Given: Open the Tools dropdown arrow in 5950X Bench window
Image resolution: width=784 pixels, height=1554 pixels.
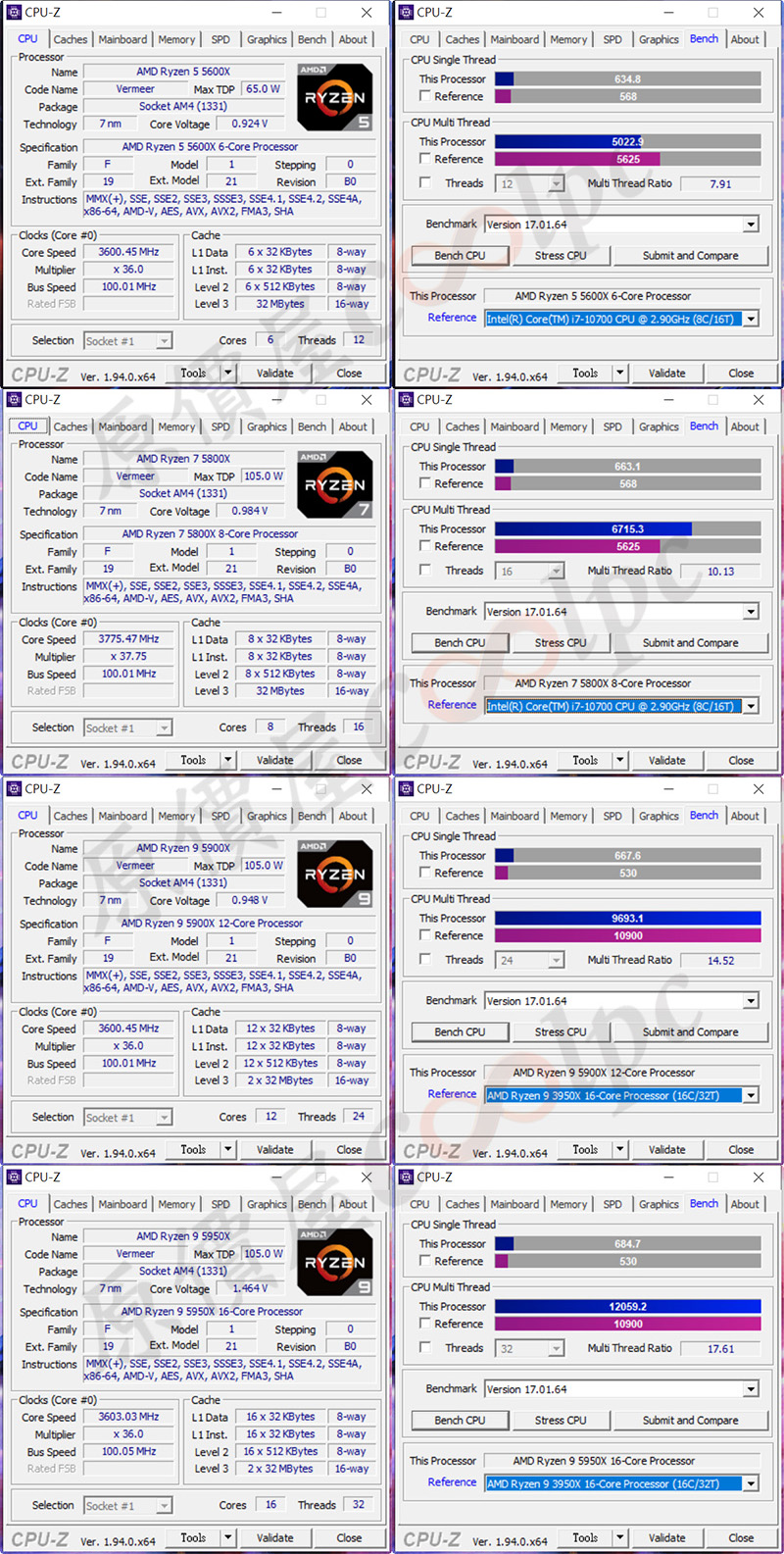Looking at the screenshot, I should coord(620,1538).
